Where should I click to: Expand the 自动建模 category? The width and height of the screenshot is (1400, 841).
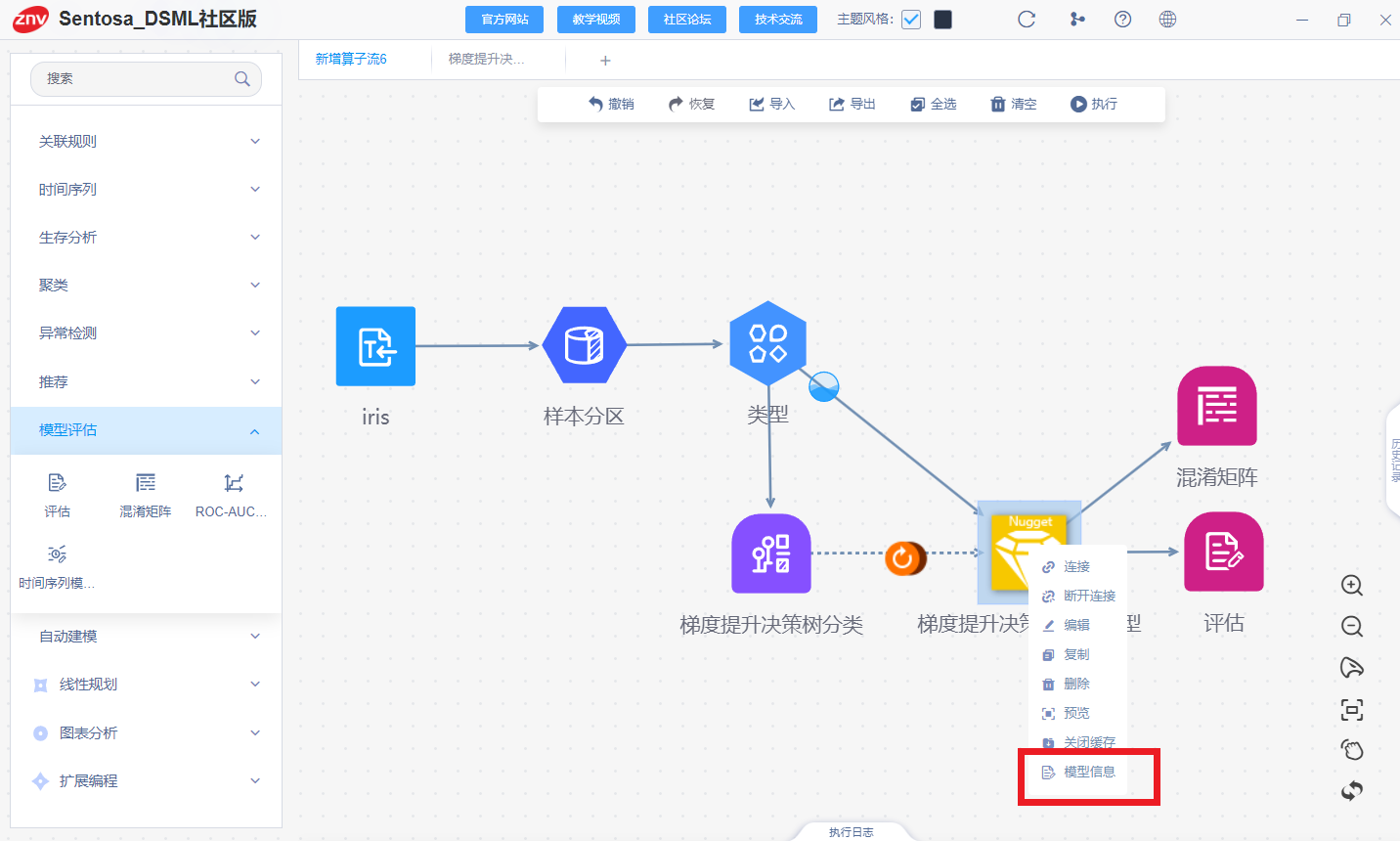coord(147,636)
